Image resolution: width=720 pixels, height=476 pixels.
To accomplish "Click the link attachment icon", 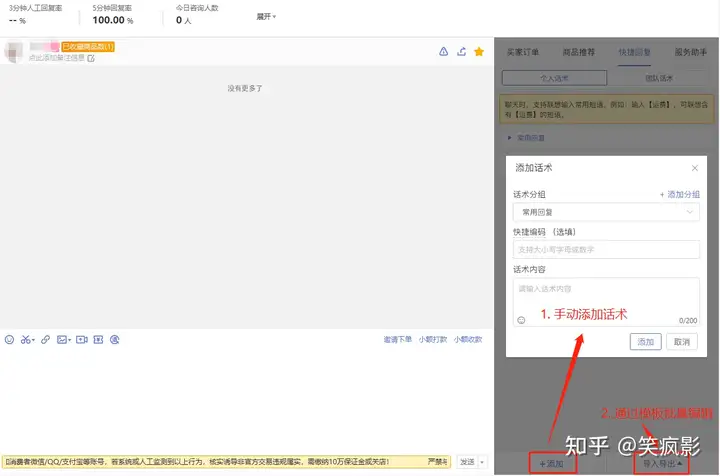I will 45,340.
